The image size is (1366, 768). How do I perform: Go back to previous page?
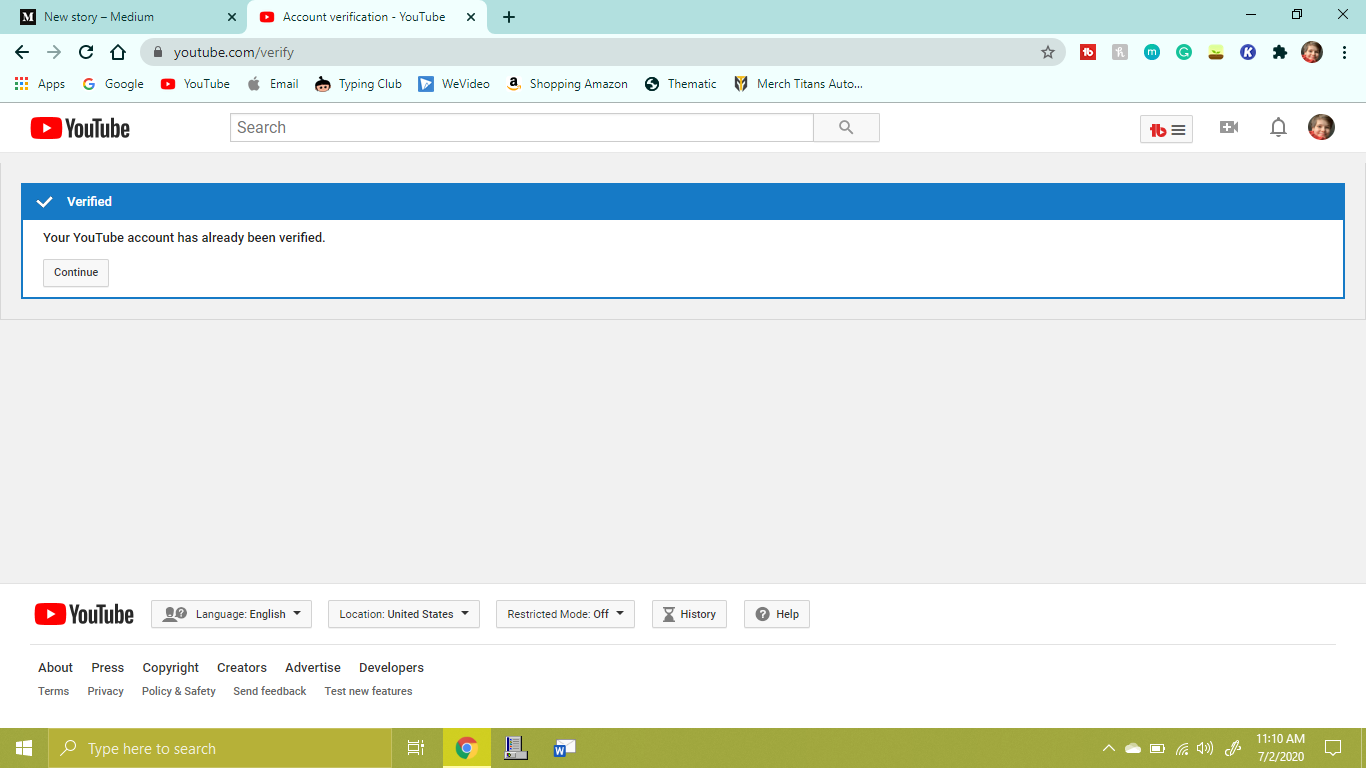click(x=22, y=52)
